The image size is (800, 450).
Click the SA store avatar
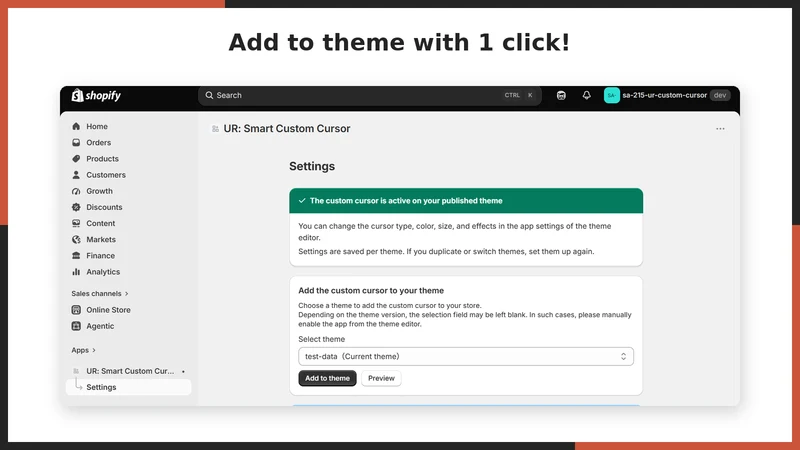click(612, 95)
